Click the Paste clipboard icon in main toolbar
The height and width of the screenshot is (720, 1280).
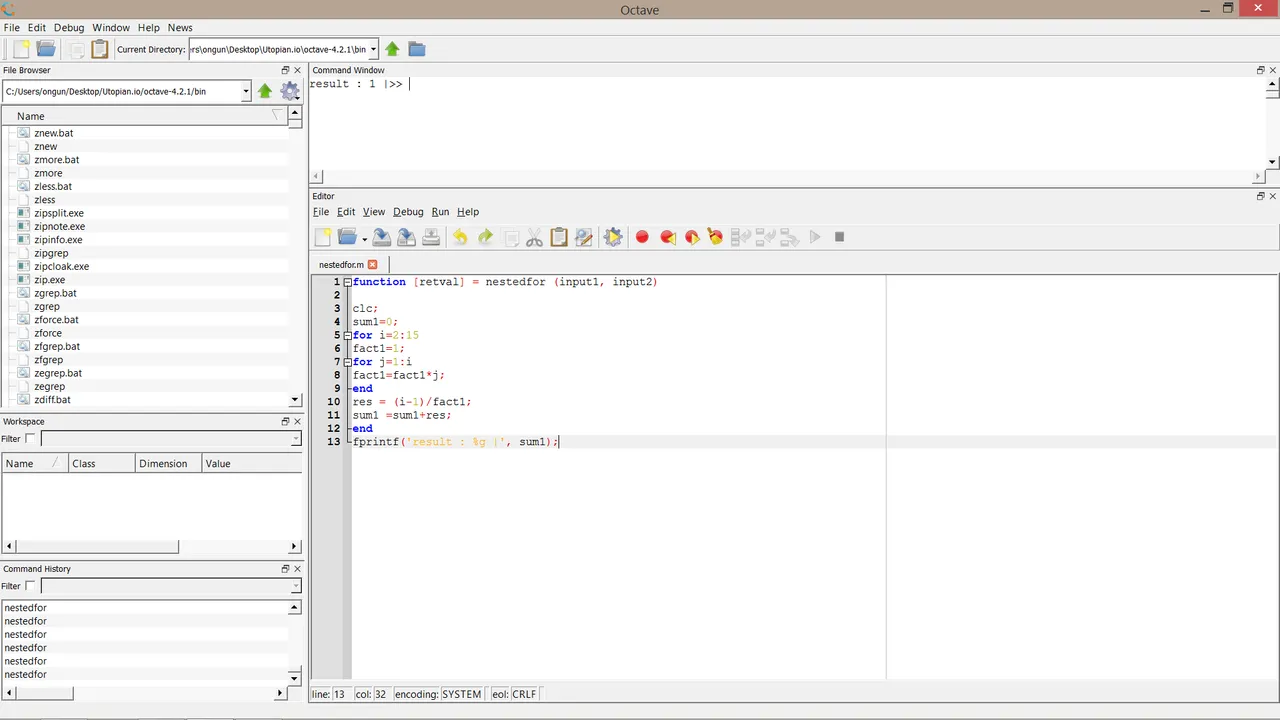(100, 49)
